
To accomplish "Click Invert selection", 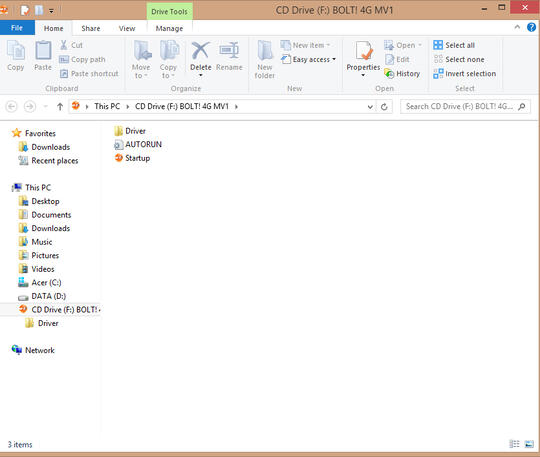I will point(465,73).
